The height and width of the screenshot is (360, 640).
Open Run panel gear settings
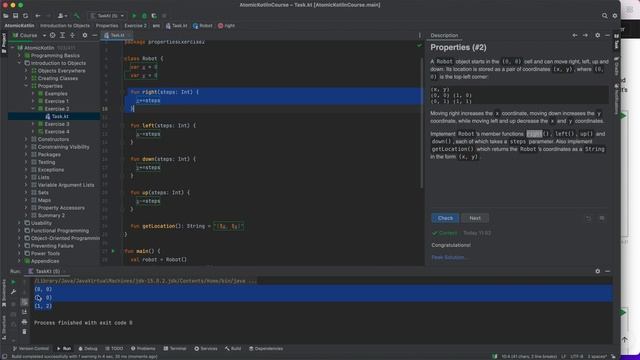(598, 271)
